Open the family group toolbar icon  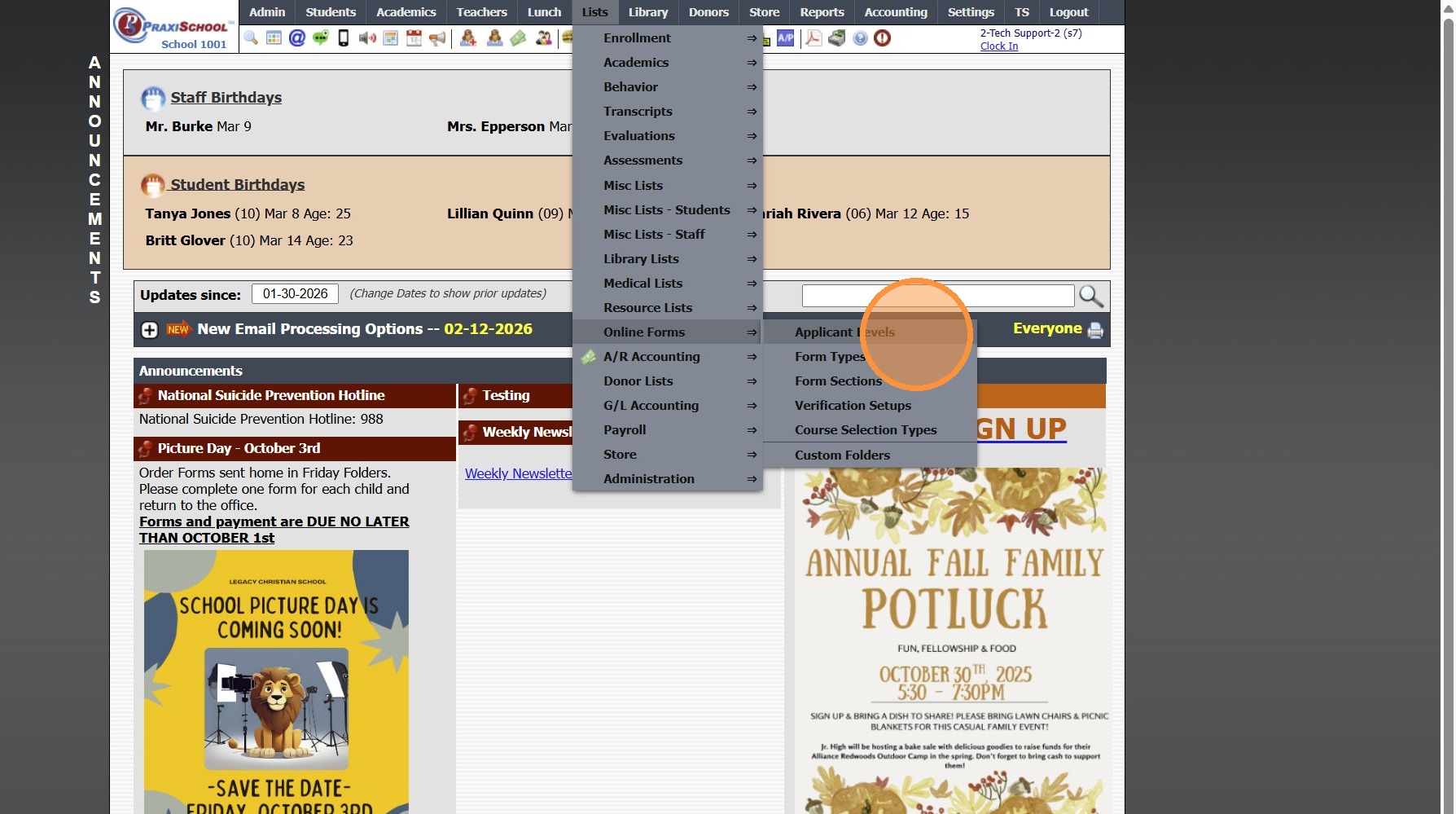[544, 38]
